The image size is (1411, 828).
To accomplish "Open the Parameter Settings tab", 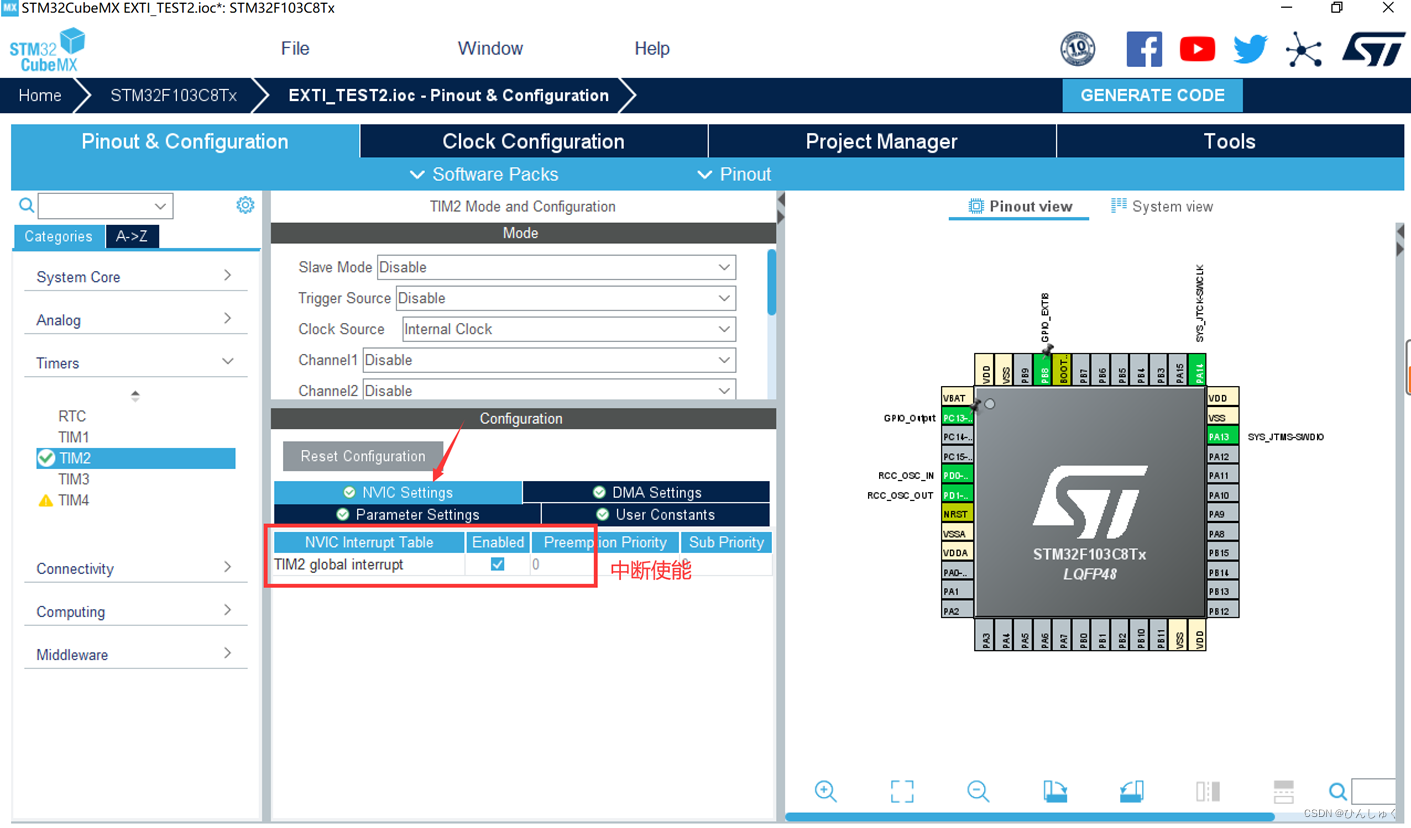I will pos(407,514).
